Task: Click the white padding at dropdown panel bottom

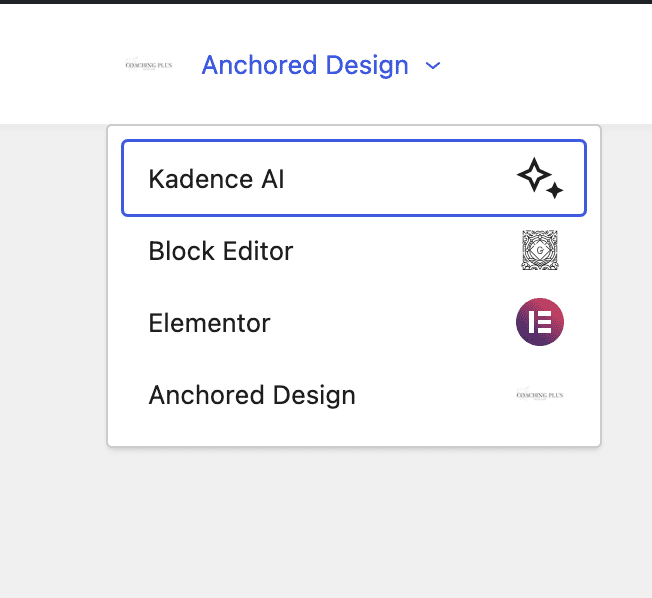Action: coord(354,437)
